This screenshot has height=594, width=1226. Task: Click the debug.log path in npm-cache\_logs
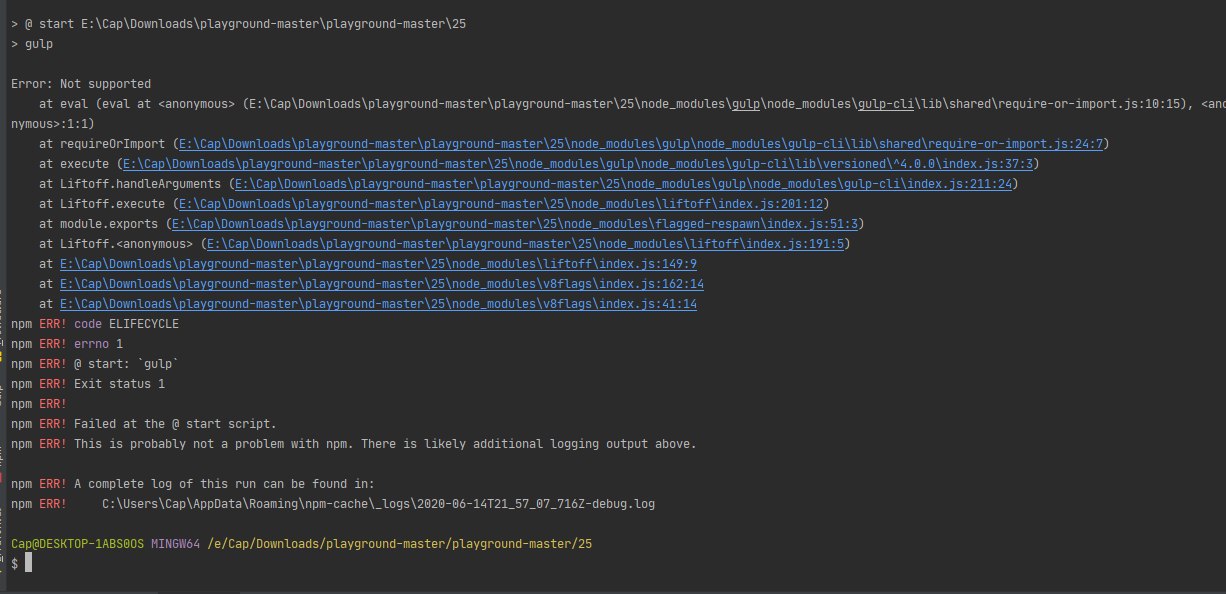[x=379, y=503]
